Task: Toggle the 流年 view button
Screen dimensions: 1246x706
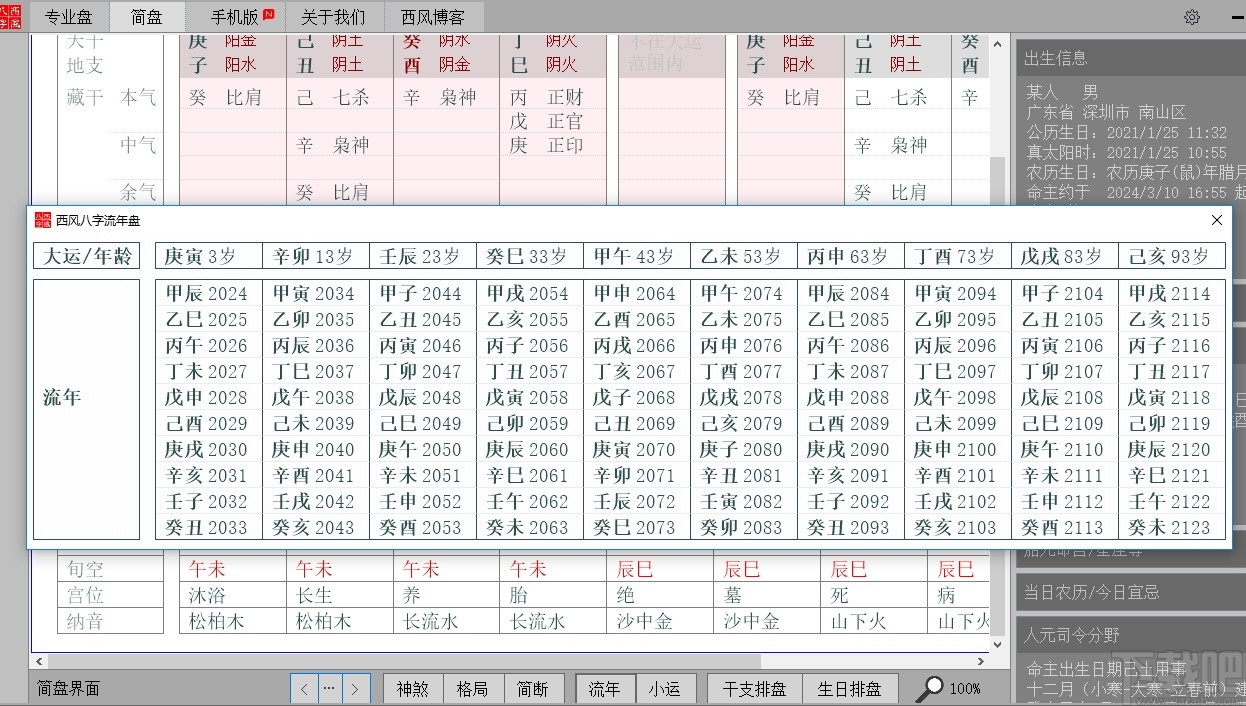Action: 604,688
